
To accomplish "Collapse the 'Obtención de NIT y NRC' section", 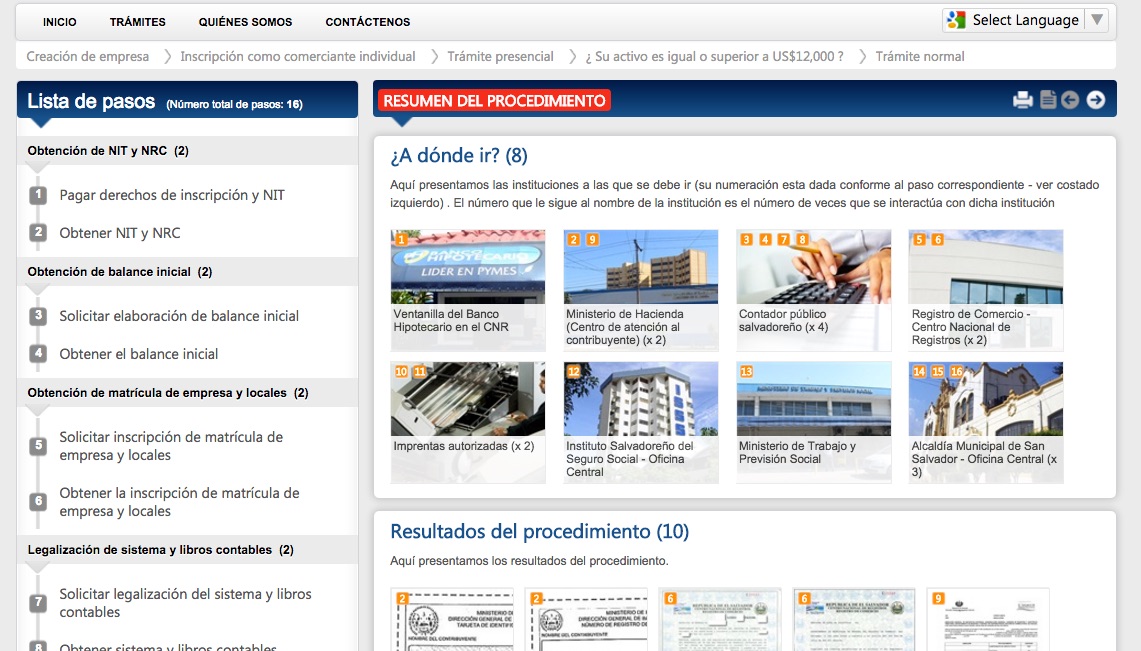I will coord(108,151).
